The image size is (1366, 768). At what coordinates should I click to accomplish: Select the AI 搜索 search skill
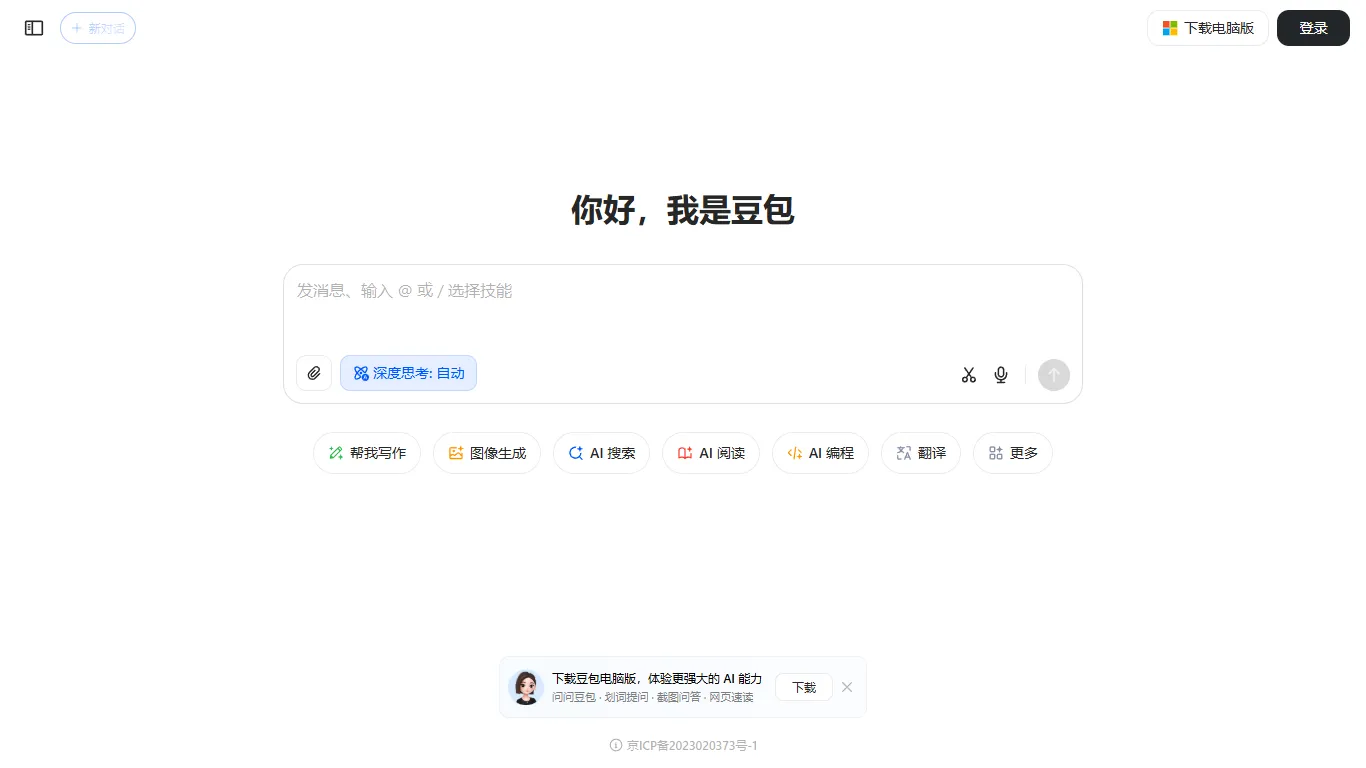pyautogui.click(x=601, y=452)
